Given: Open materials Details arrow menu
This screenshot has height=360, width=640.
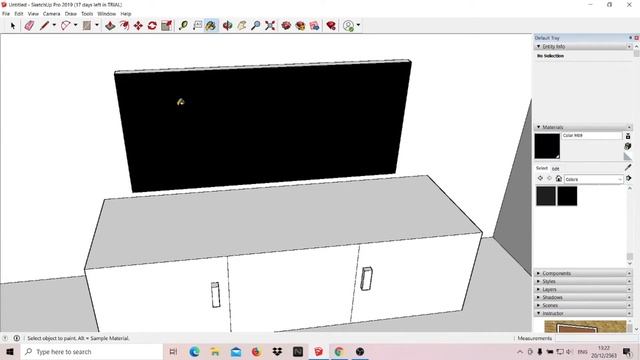Looking at the screenshot, I should coord(629,179).
